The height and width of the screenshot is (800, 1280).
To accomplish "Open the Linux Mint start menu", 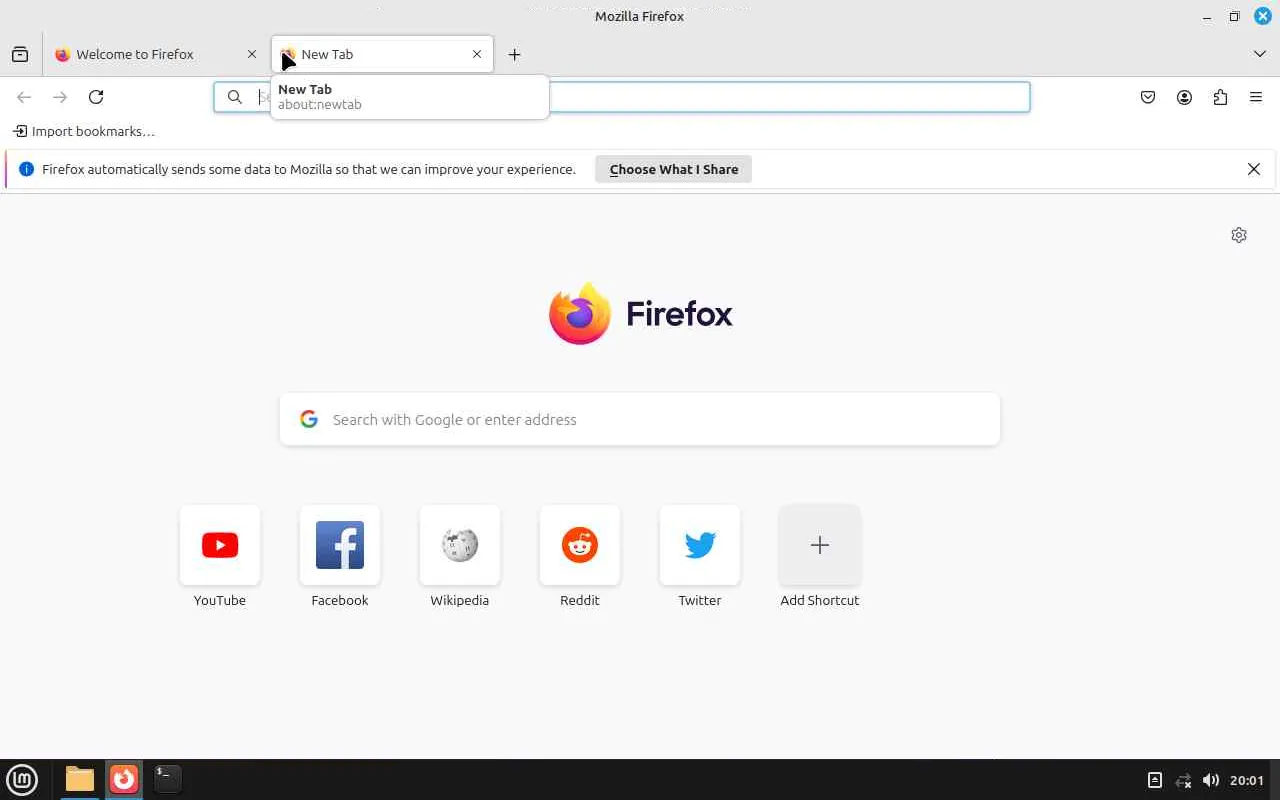I will 22,779.
